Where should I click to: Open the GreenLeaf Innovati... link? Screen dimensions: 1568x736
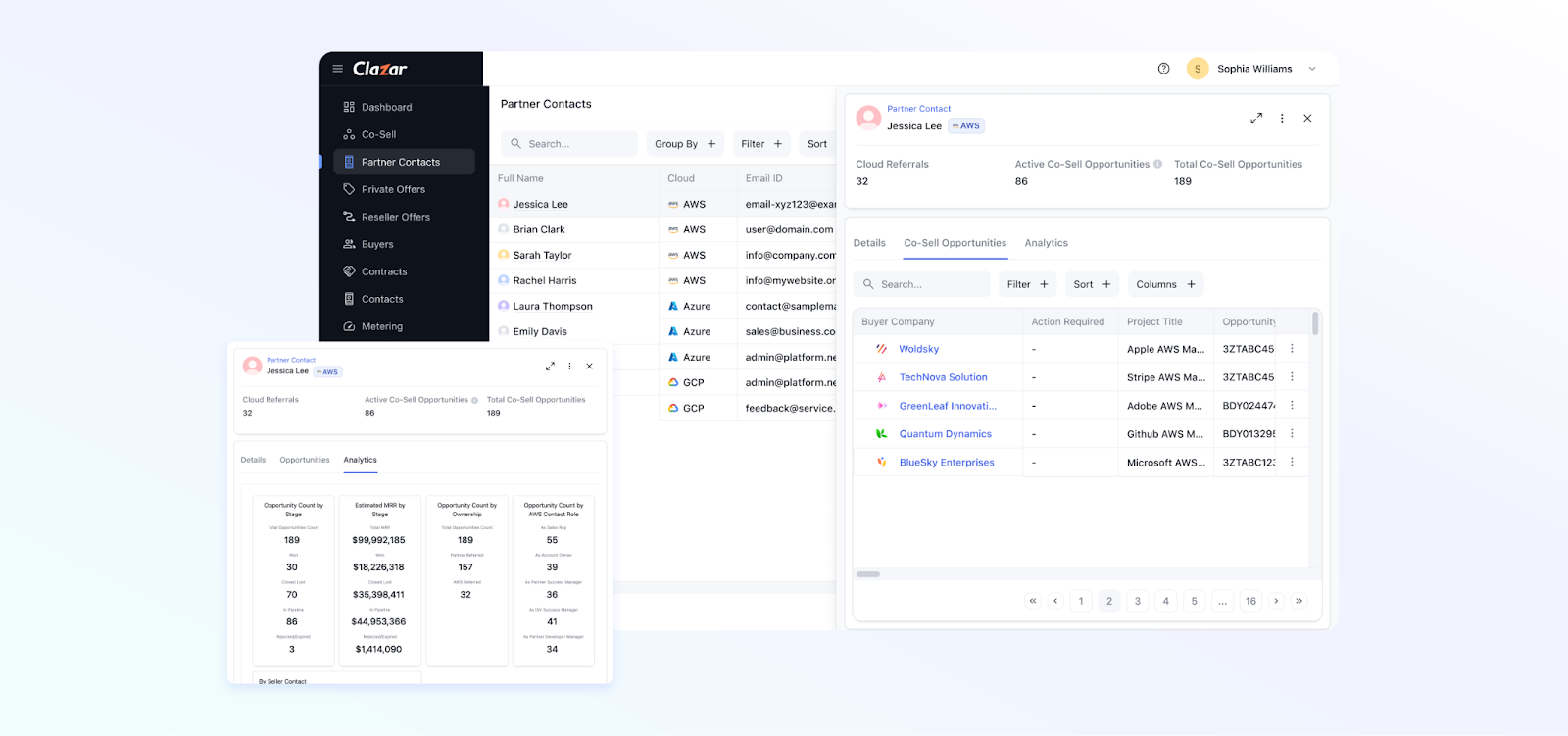(948, 406)
